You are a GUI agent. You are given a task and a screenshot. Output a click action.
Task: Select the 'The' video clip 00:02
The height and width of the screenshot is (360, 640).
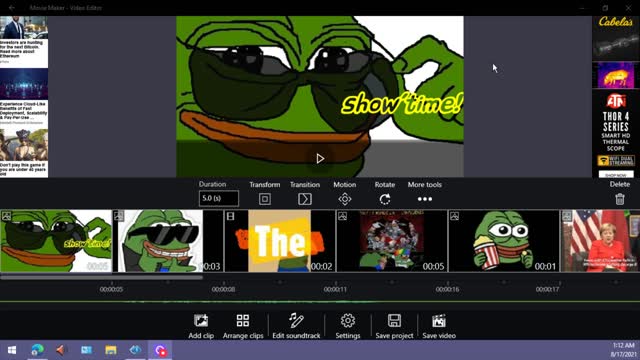(280, 241)
